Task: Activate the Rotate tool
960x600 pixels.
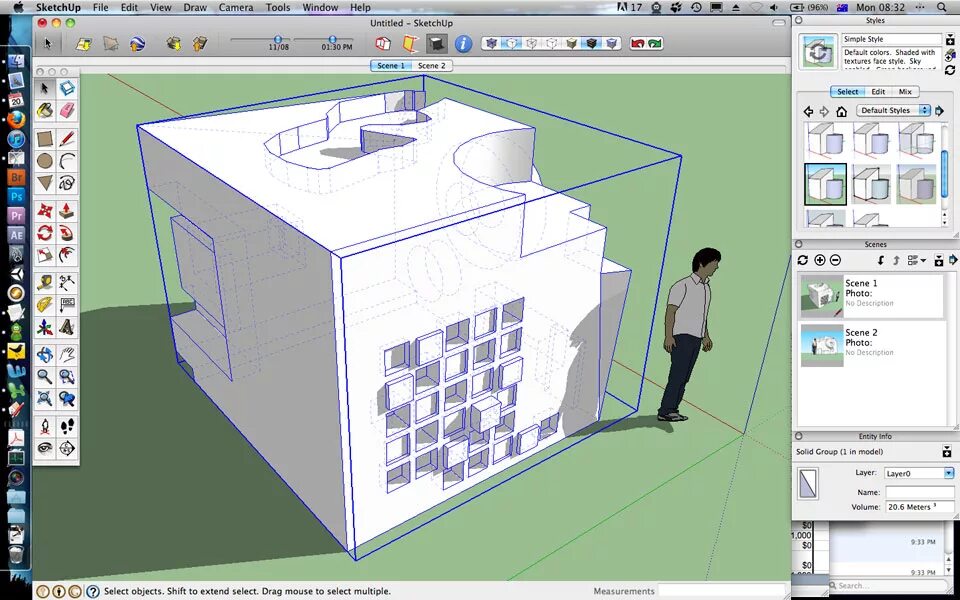Action: click(45, 233)
